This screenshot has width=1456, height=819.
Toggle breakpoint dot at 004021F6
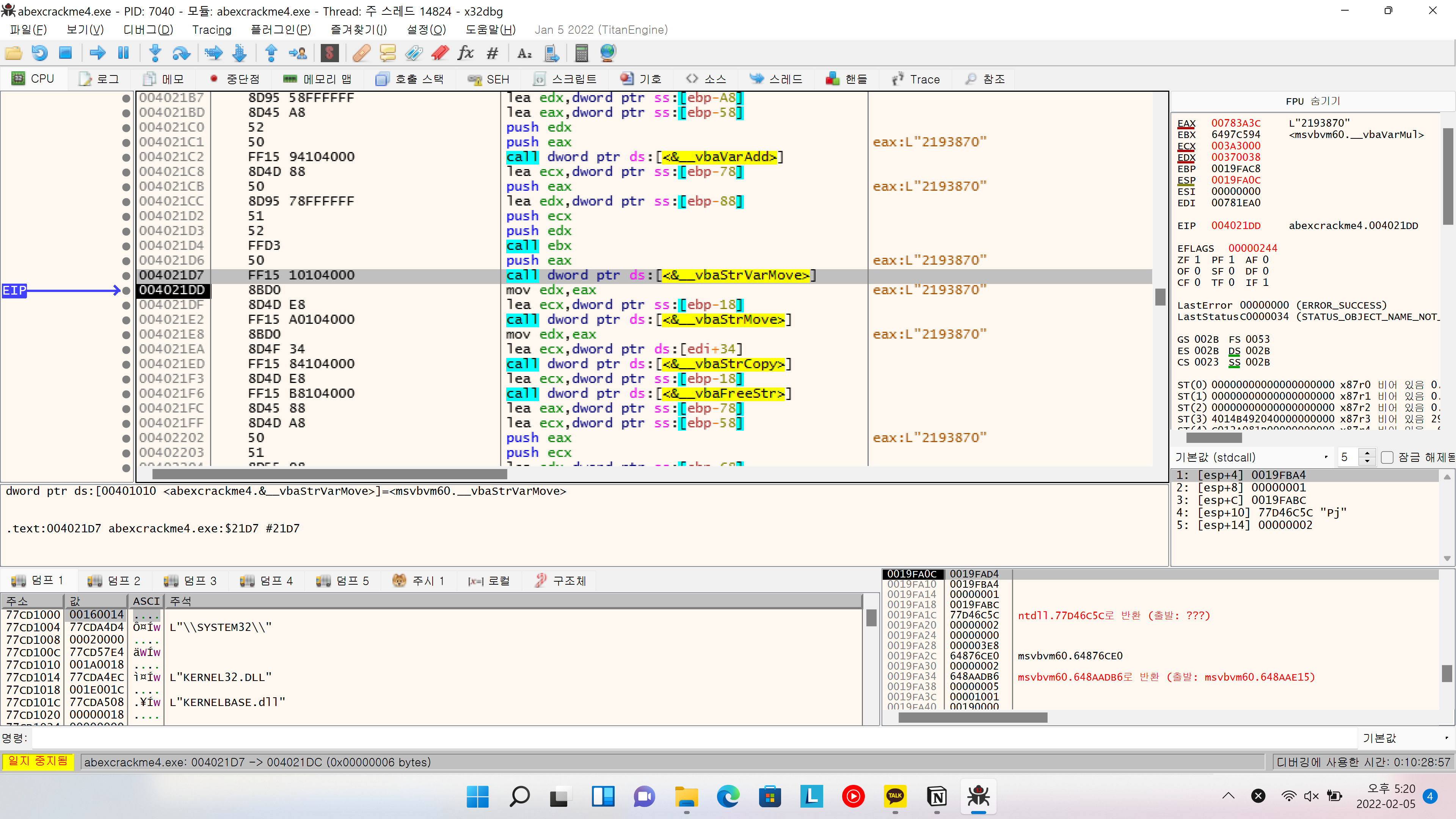[126, 394]
